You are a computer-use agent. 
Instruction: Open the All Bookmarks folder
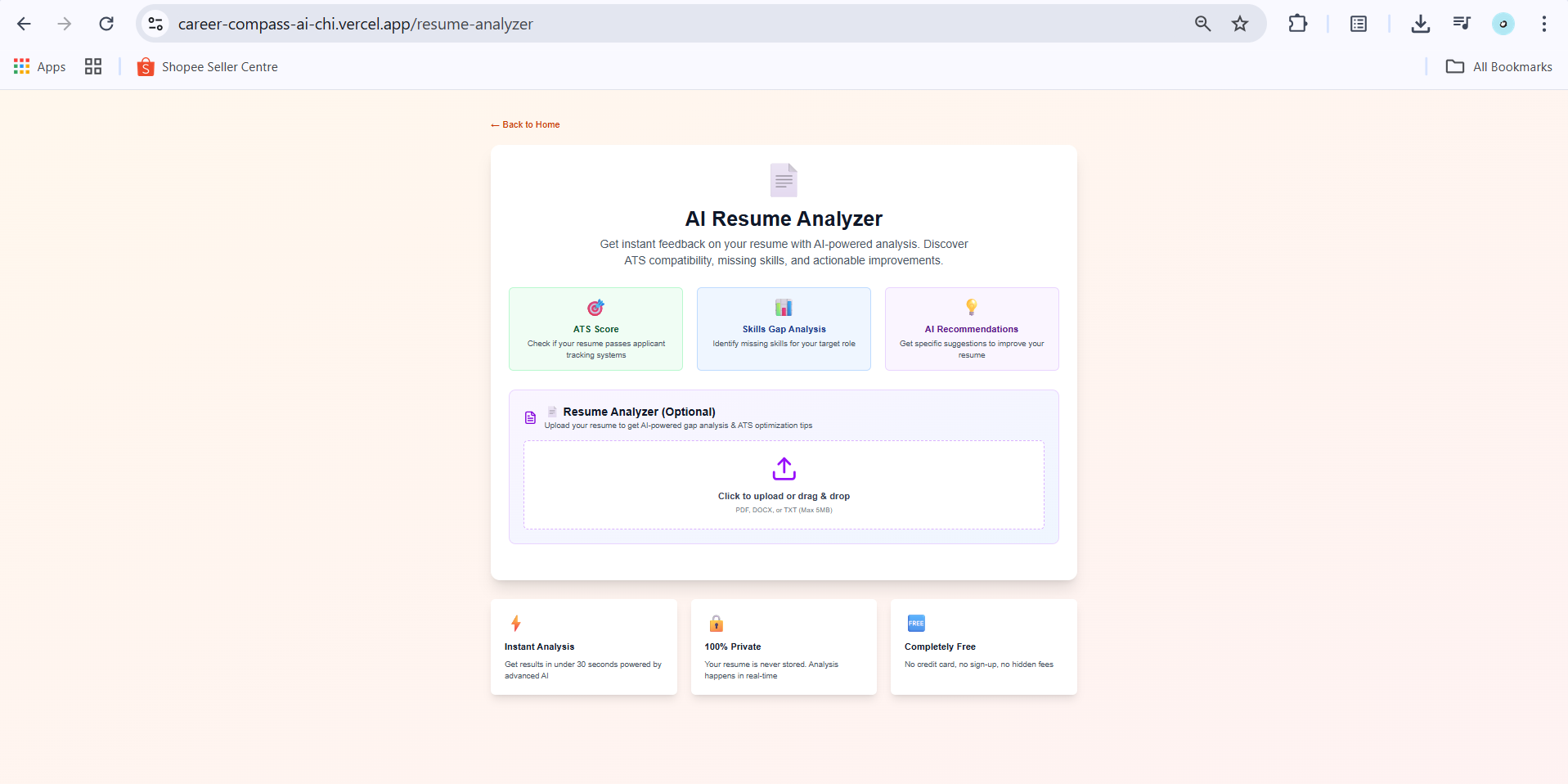coord(1499,67)
